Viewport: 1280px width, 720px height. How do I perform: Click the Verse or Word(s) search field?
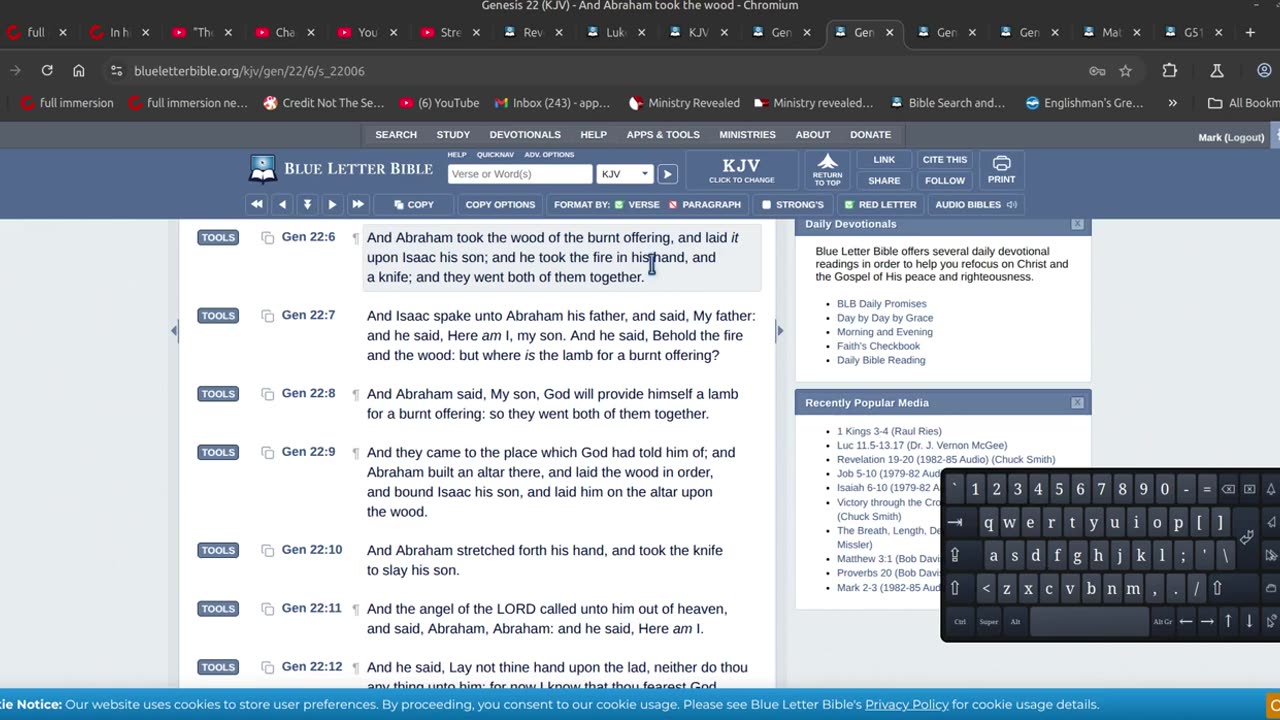pyautogui.click(x=520, y=174)
